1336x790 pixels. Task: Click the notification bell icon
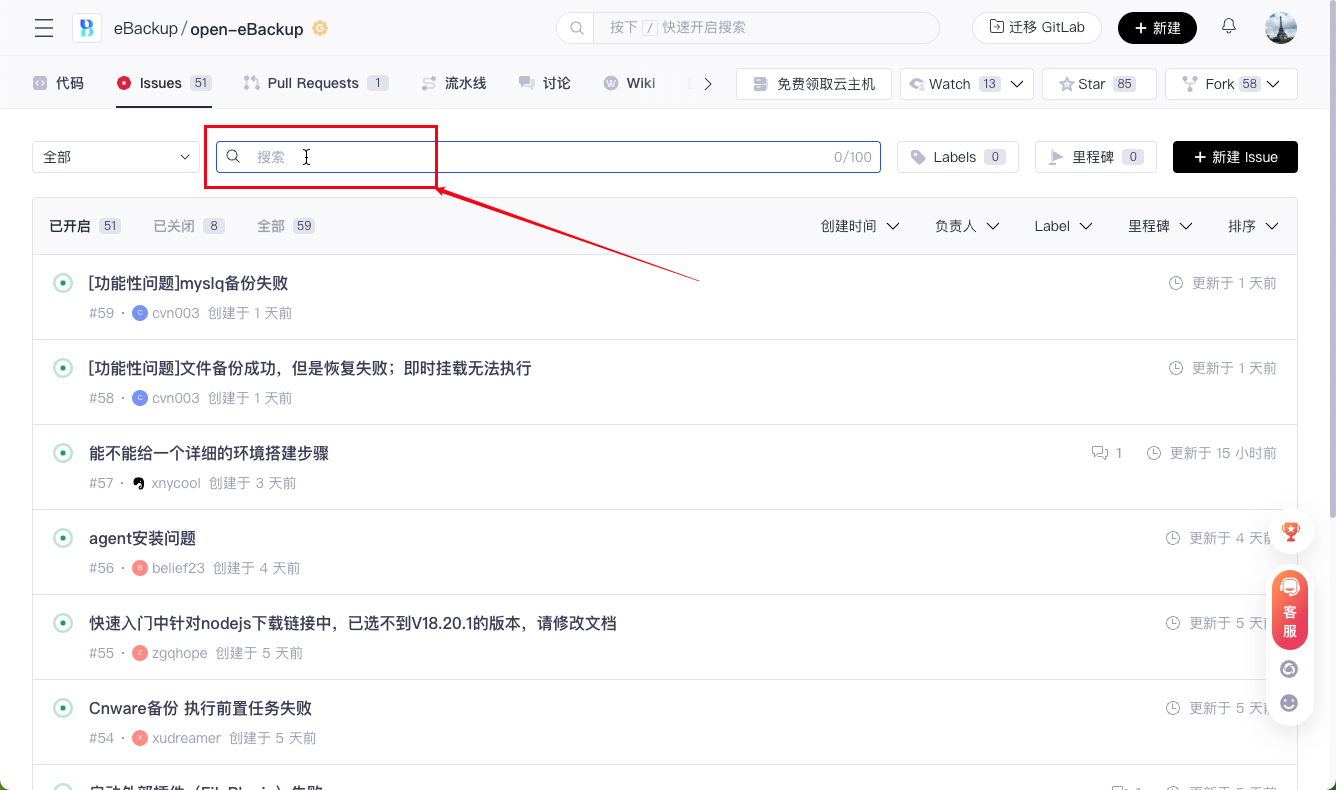[x=1229, y=27]
